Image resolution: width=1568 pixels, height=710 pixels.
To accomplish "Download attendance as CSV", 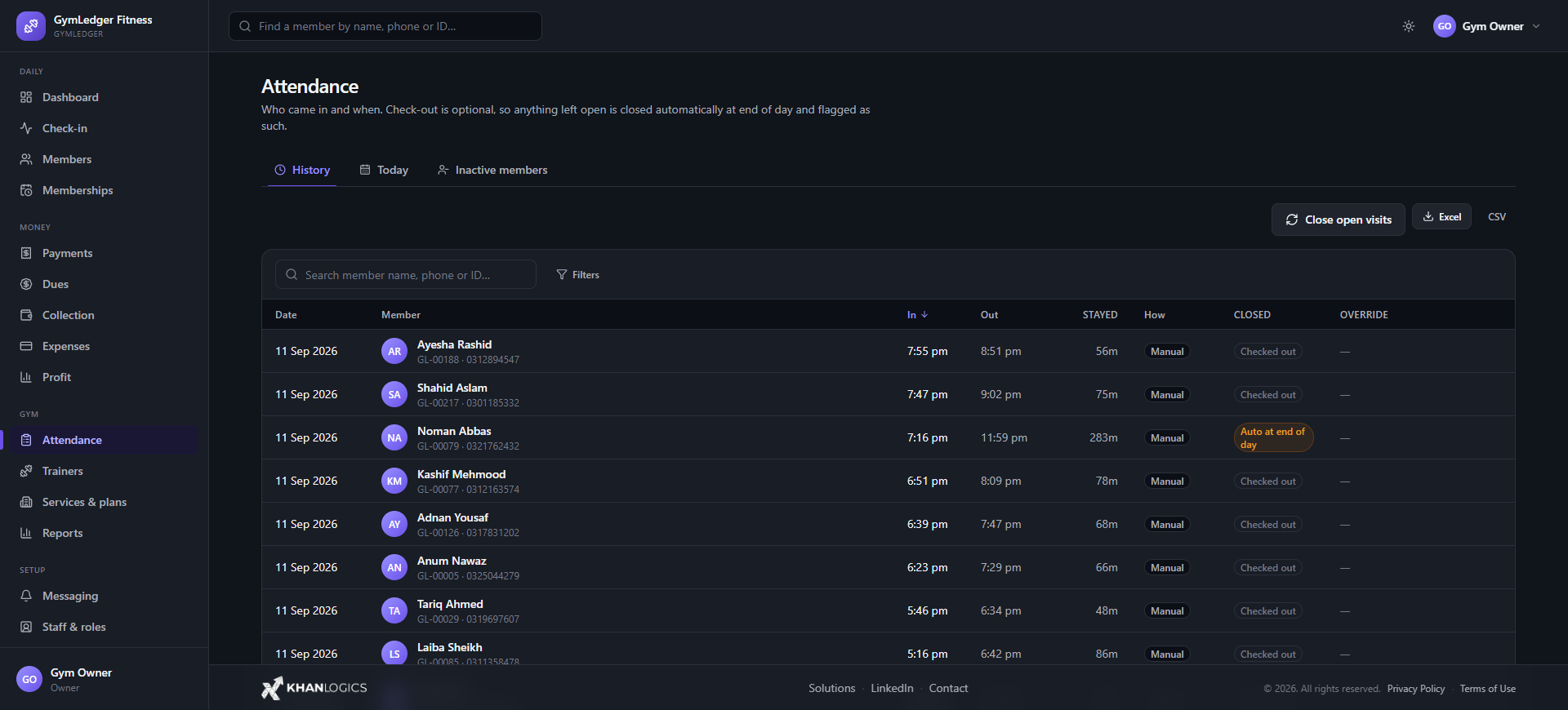I will click(1497, 216).
